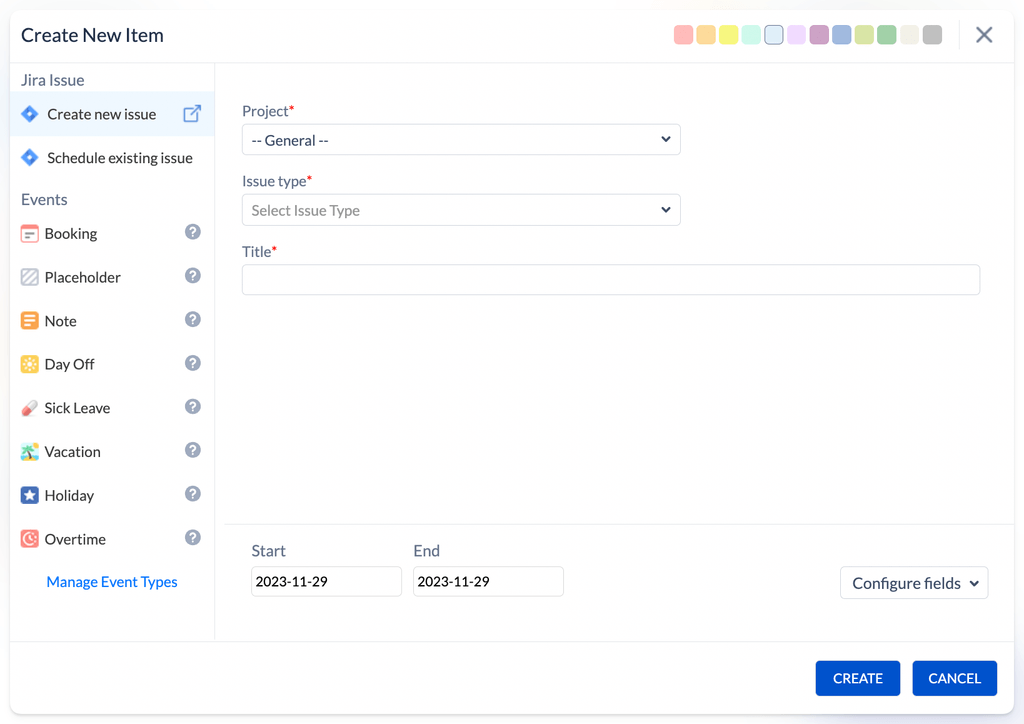
Task: Select Schedule existing issue option
Action: point(119,158)
